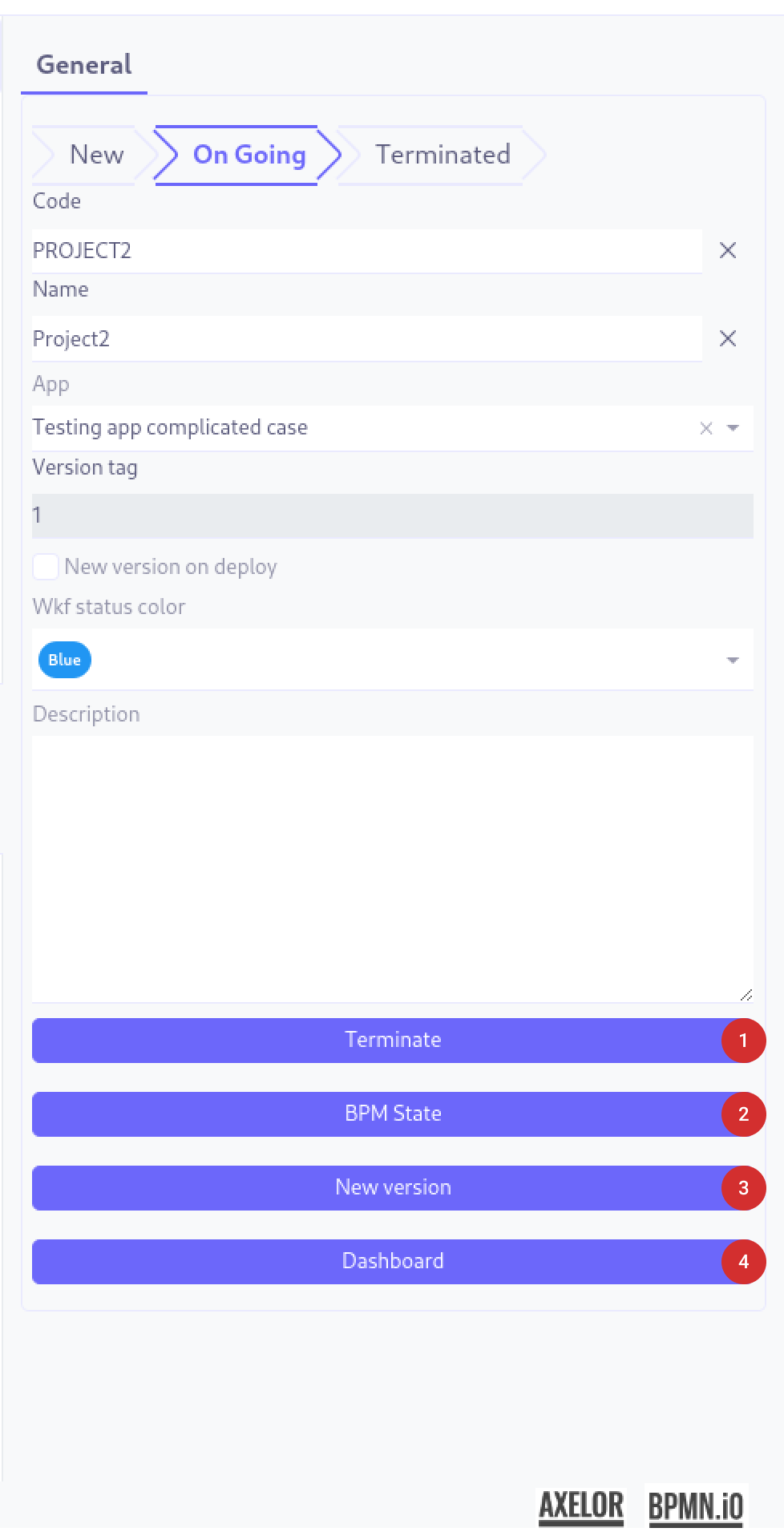Click the AXELOR logo

pos(581,1506)
